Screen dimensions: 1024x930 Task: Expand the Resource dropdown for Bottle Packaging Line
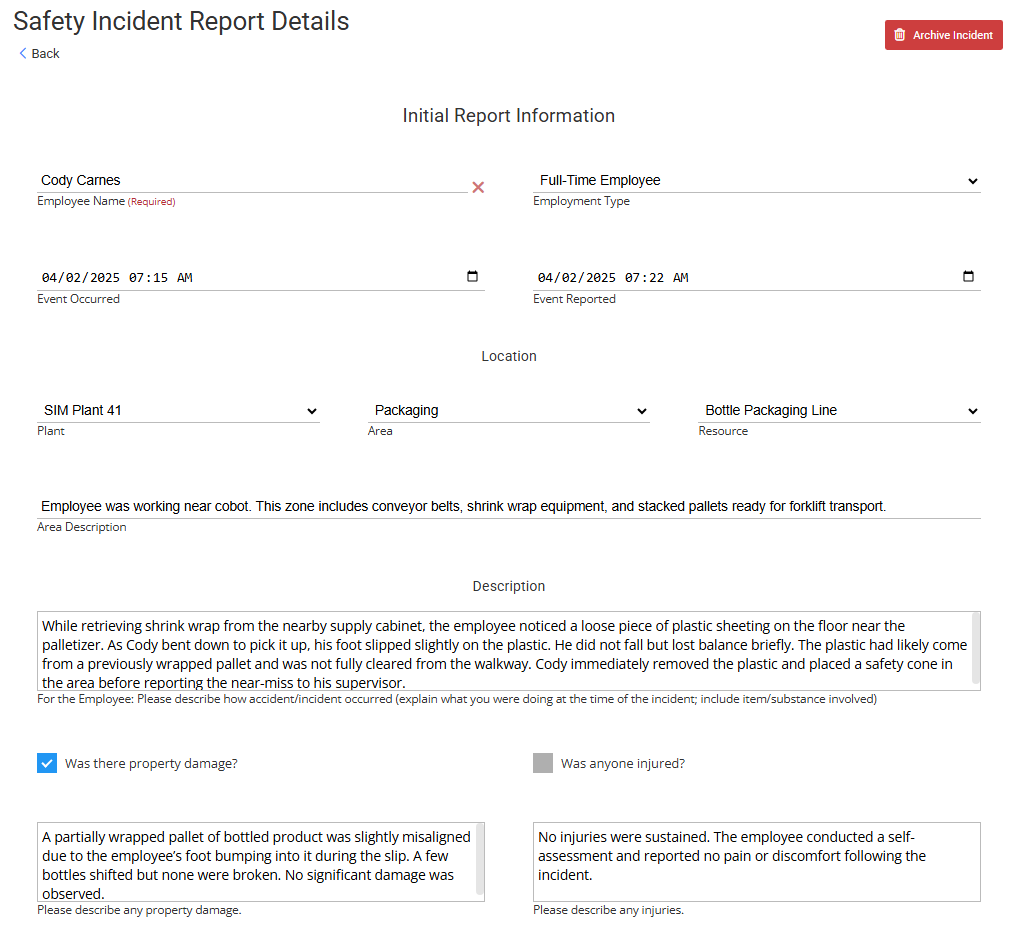tap(839, 411)
